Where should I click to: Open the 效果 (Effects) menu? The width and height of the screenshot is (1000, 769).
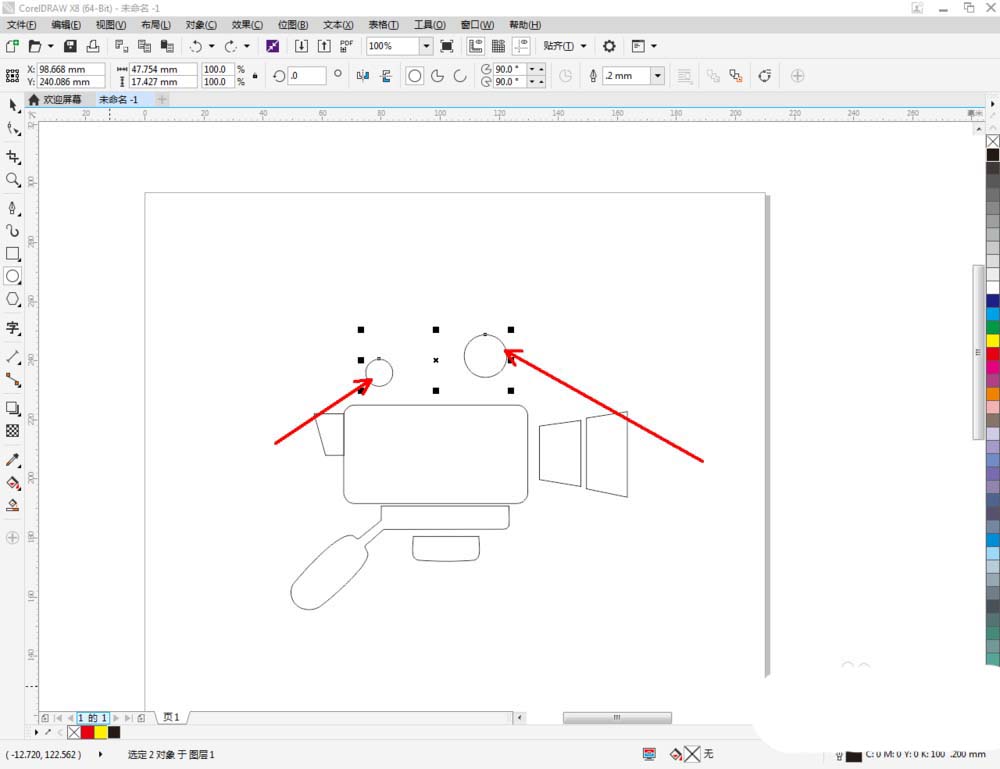click(247, 25)
